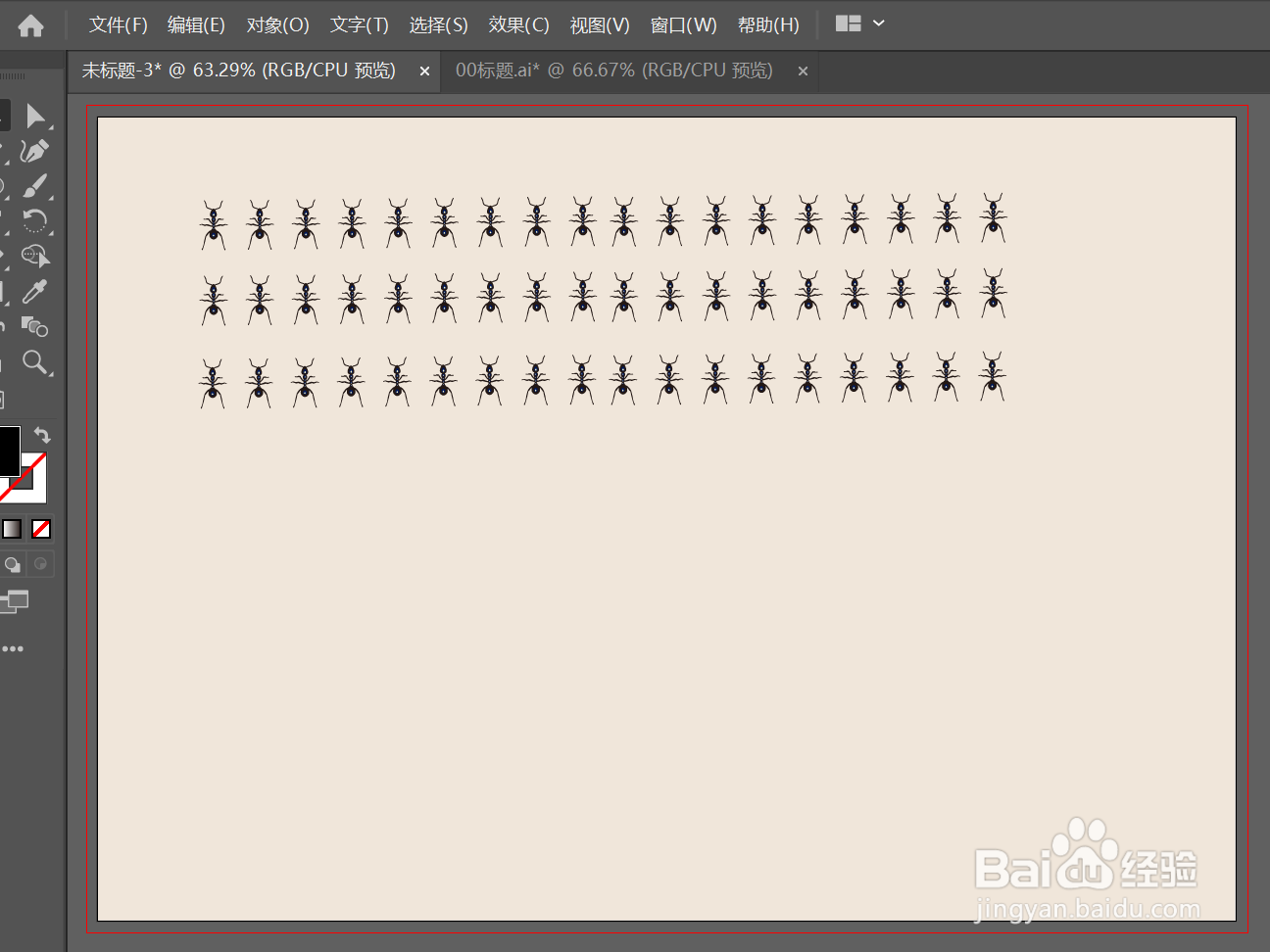Activate the Zoom magnifier tool
Image resolution: width=1270 pixels, height=952 pixels.
35,362
